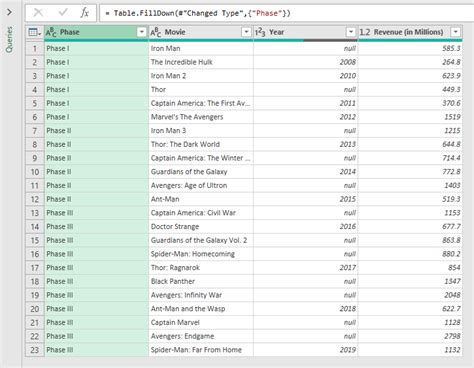Click Avengers: Age of Ultron cell
Viewport: 474px width, 368px height.
[x=201, y=186]
